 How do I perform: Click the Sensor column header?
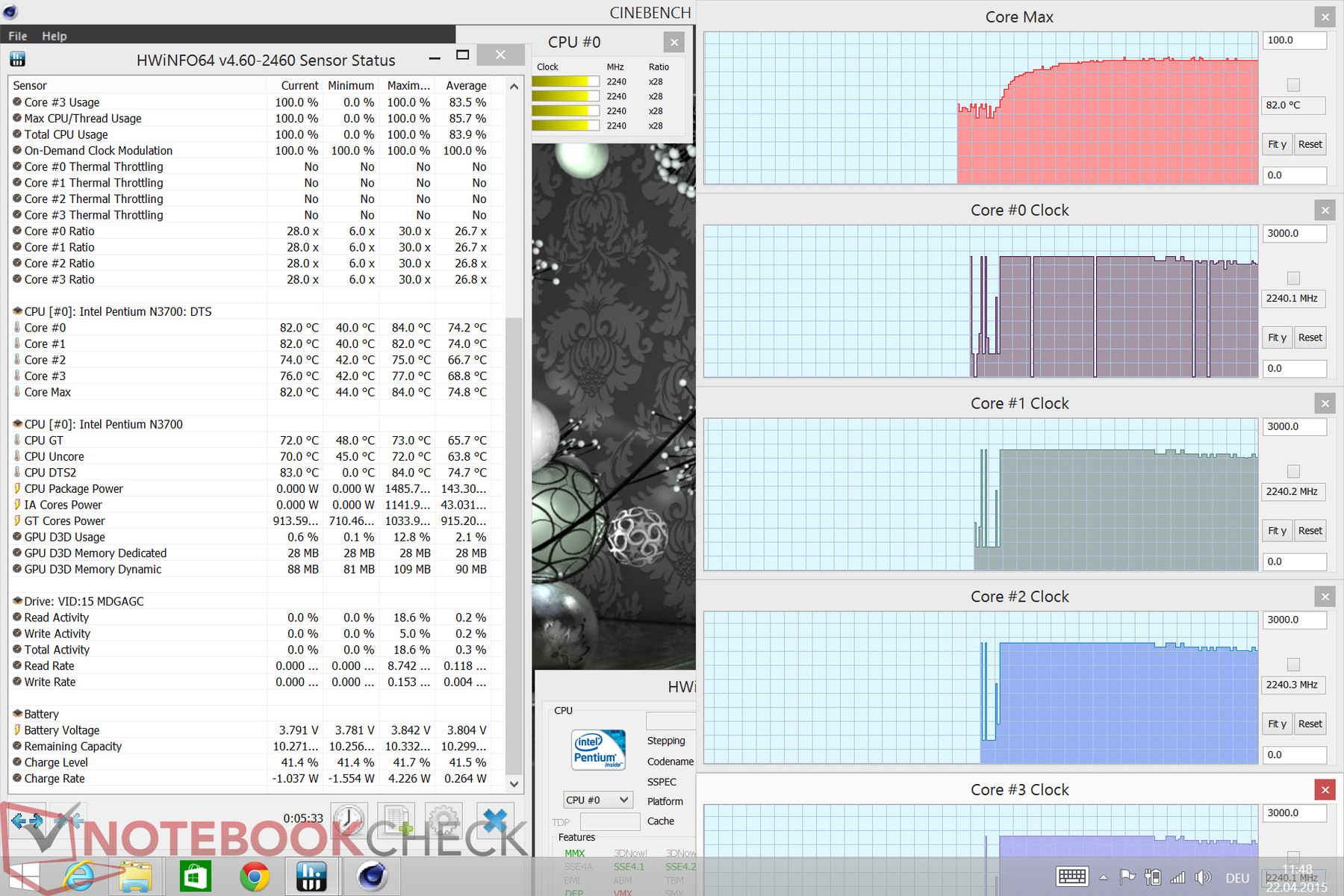click(137, 85)
